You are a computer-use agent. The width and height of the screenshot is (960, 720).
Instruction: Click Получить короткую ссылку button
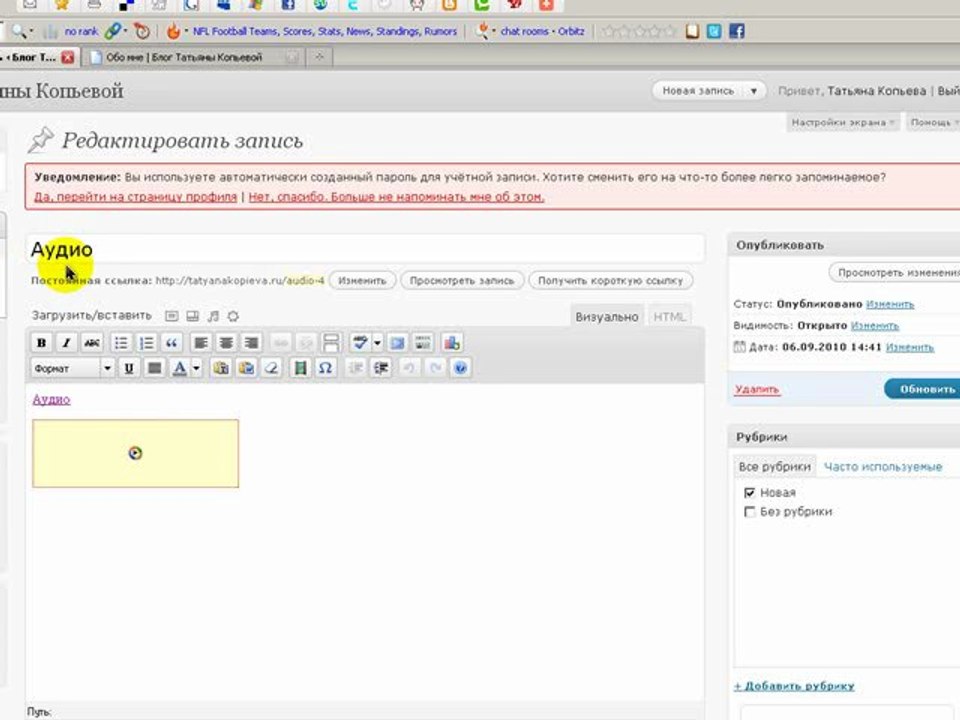(610, 280)
